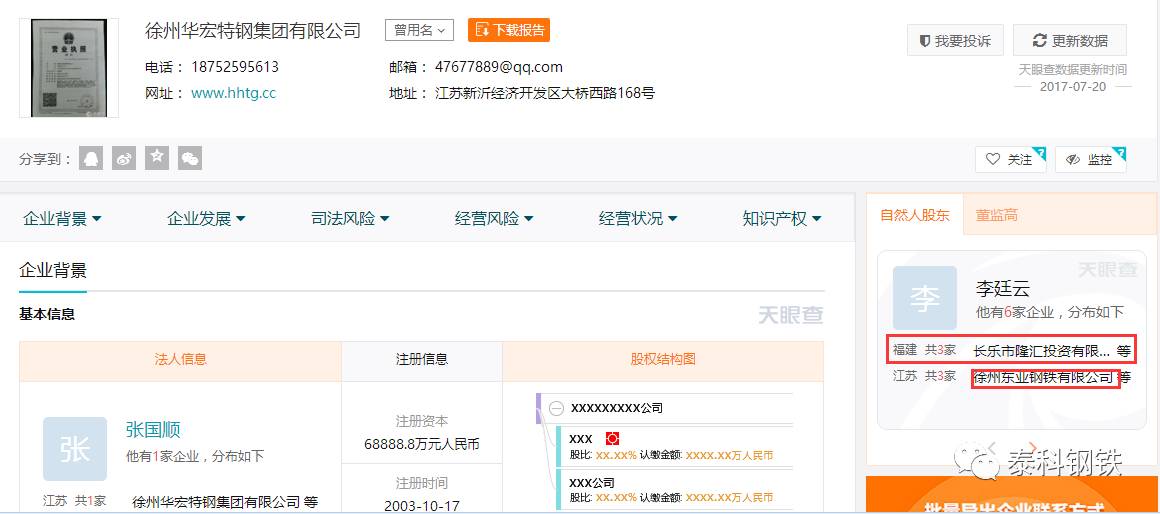The width and height of the screenshot is (1160, 514).
Task: Share to WeChat icon
Action: click(x=190, y=158)
